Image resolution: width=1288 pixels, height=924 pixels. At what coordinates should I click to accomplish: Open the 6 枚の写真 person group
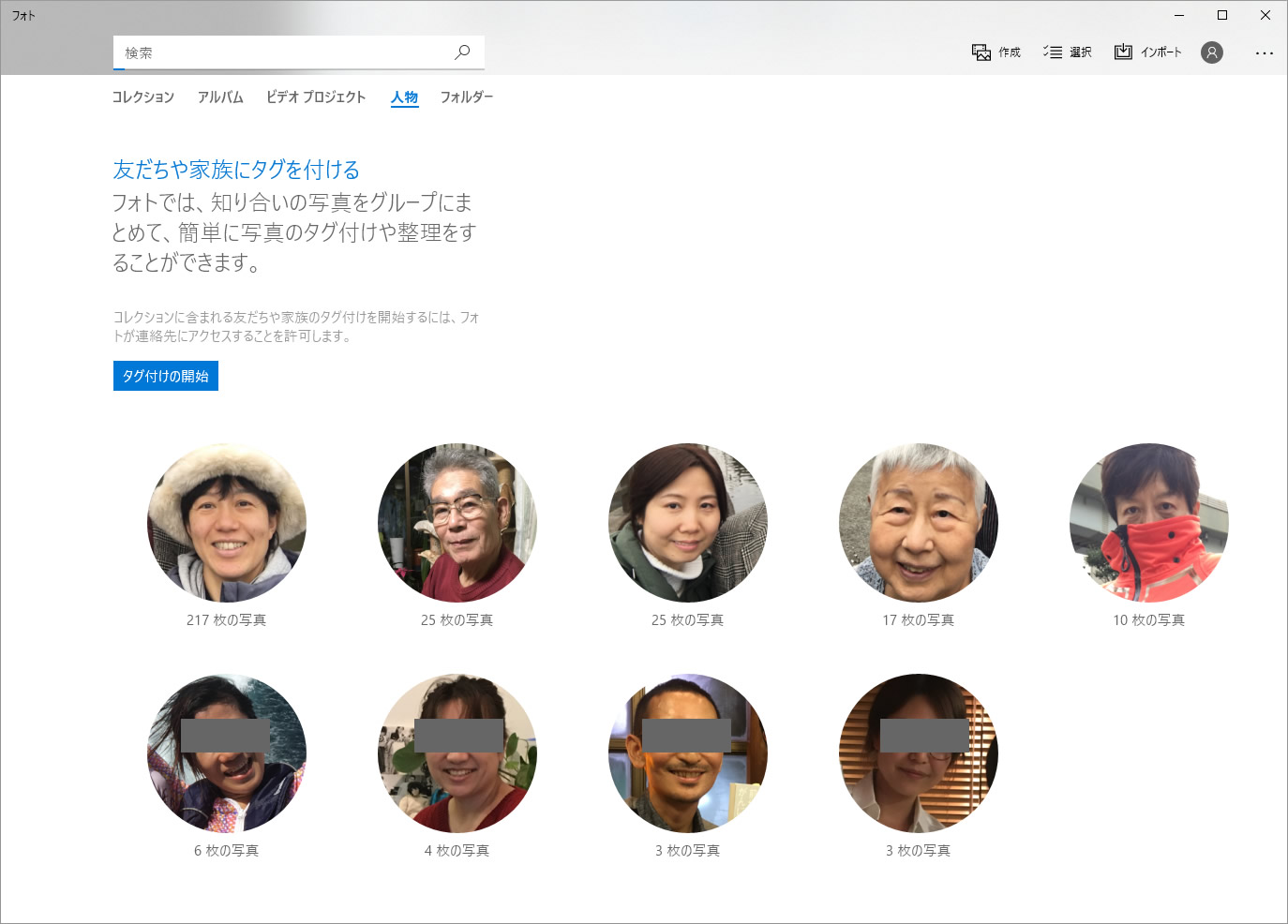point(227,753)
